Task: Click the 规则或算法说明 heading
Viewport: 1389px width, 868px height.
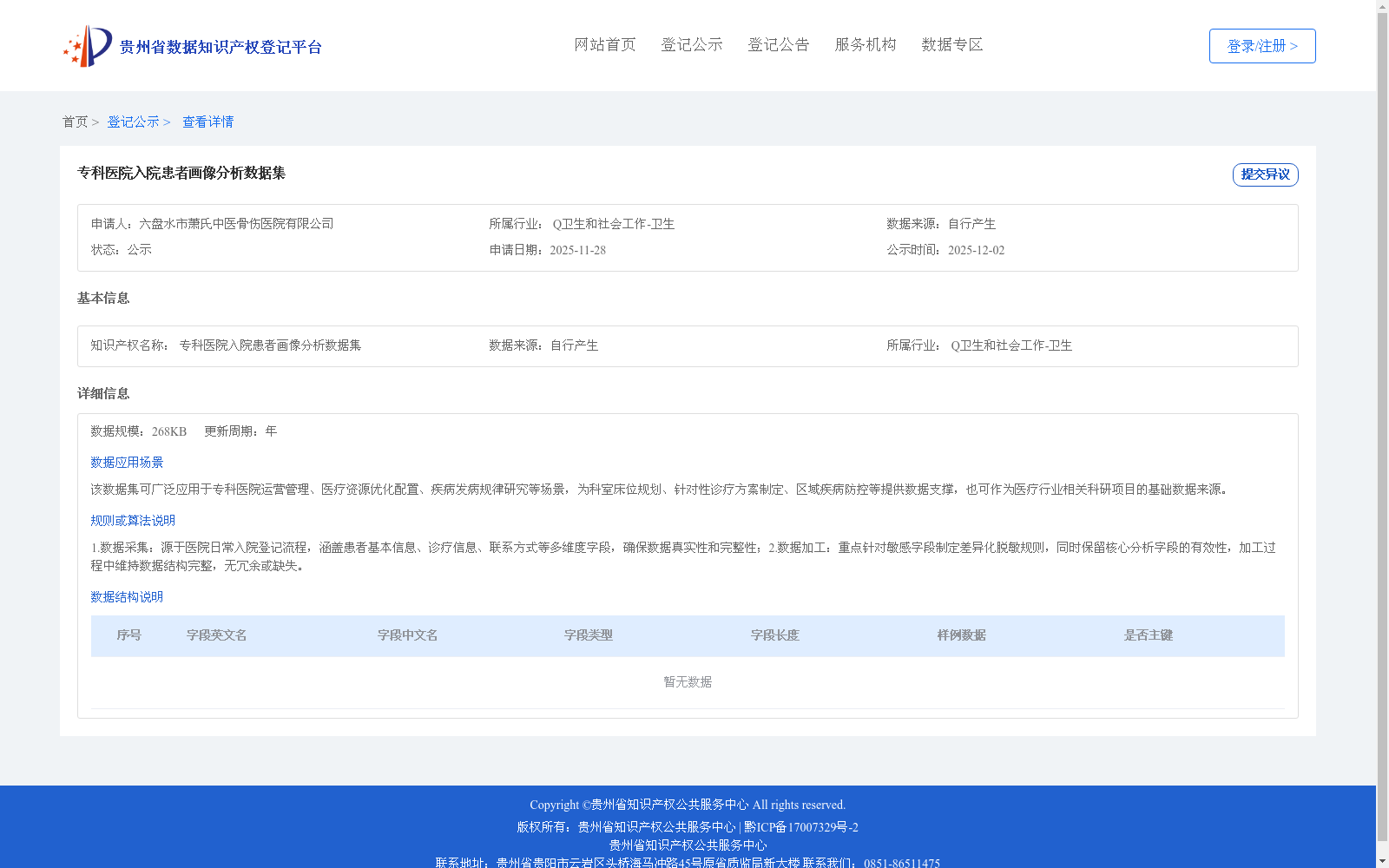Action: click(133, 521)
